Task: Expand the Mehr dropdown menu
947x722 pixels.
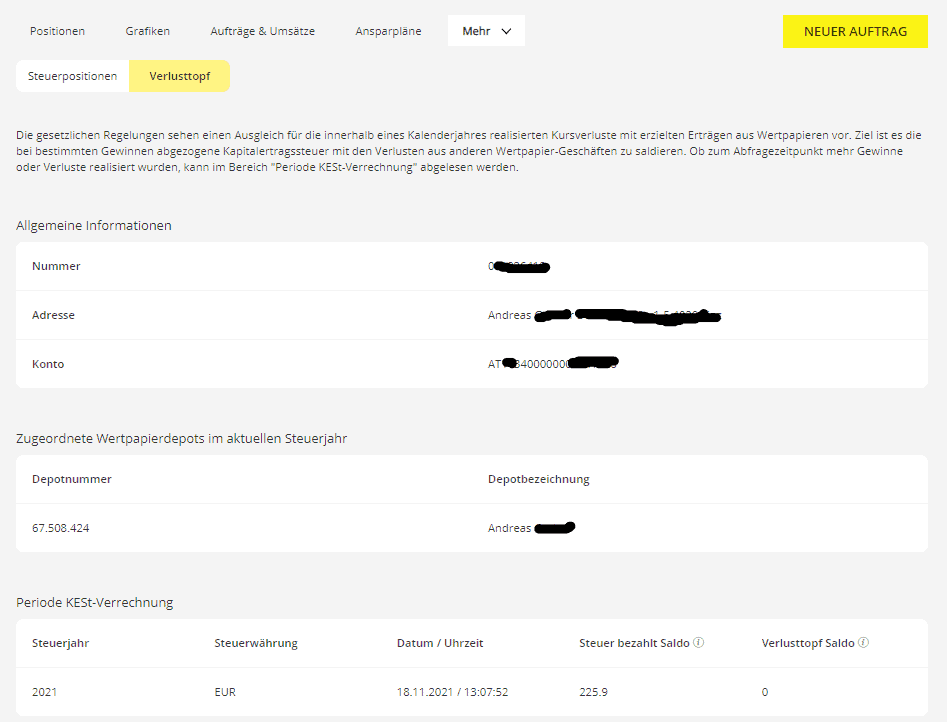Action: [x=486, y=31]
